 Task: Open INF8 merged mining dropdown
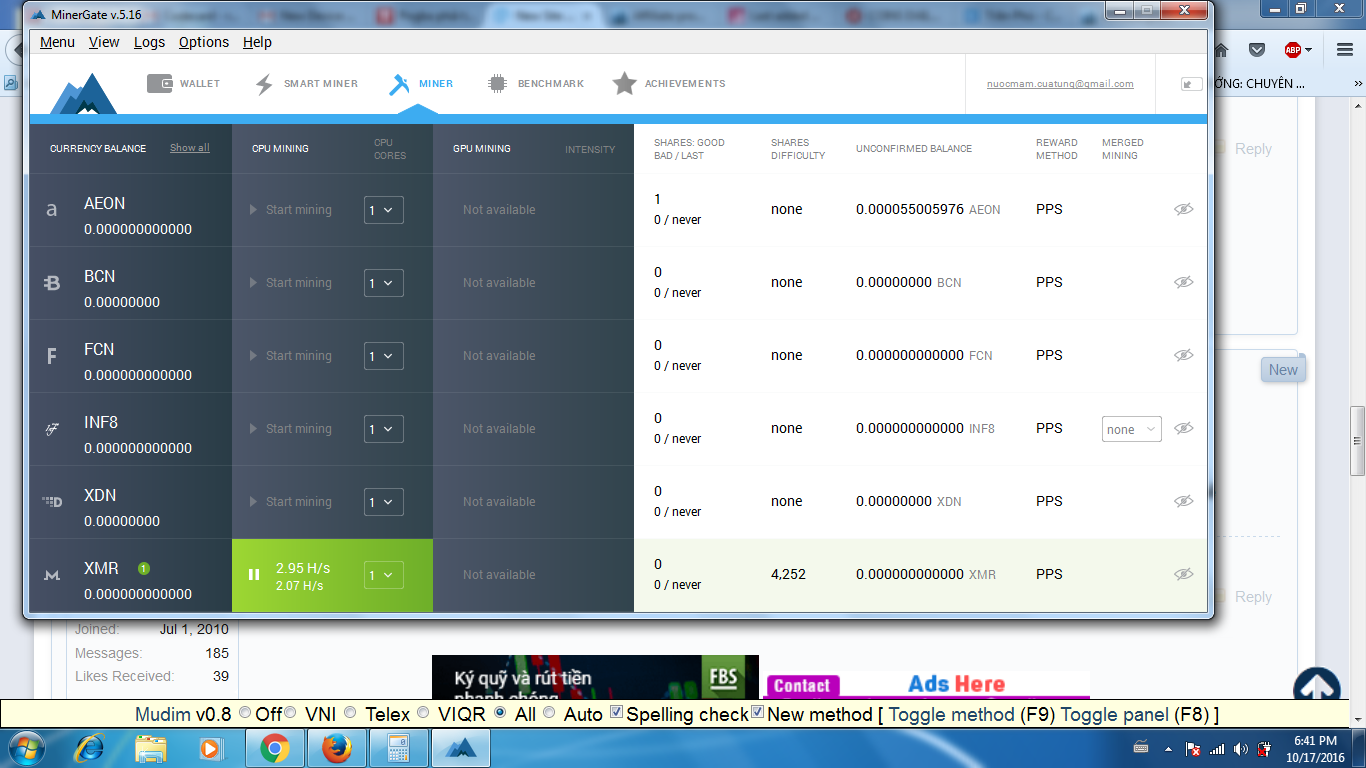1132,429
